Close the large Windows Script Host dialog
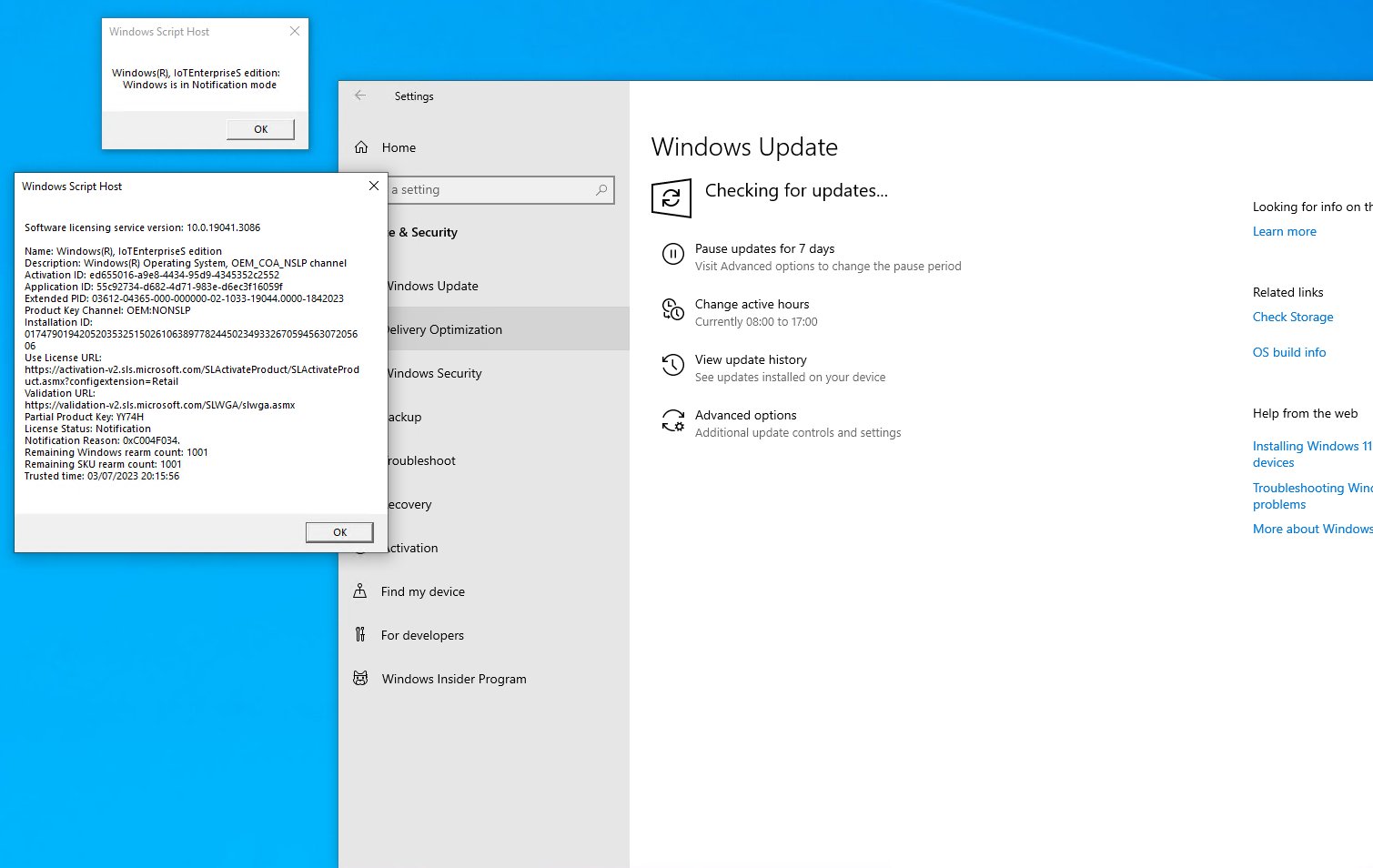1373x868 pixels. pyautogui.click(x=373, y=186)
